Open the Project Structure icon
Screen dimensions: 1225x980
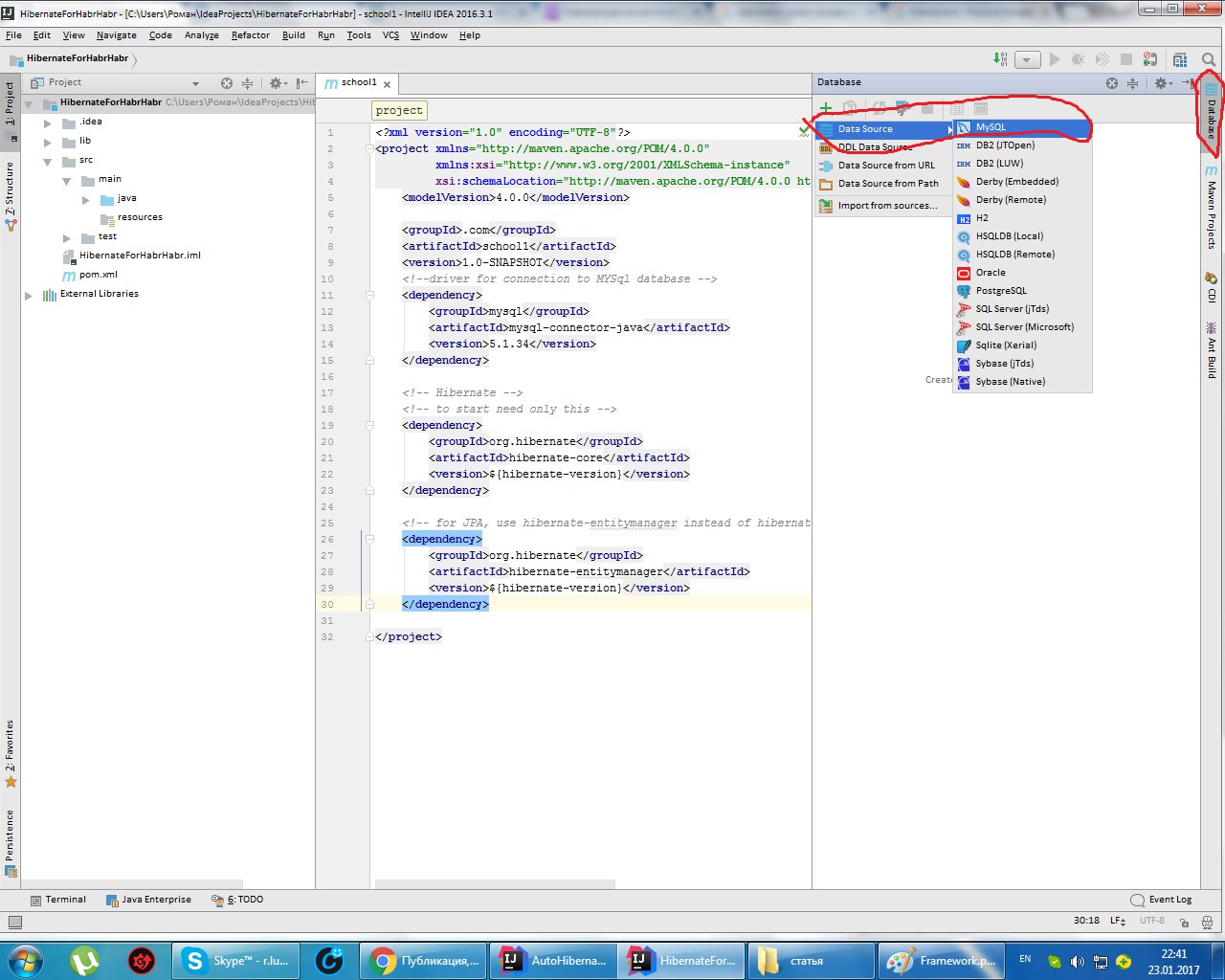tap(1180, 59)
